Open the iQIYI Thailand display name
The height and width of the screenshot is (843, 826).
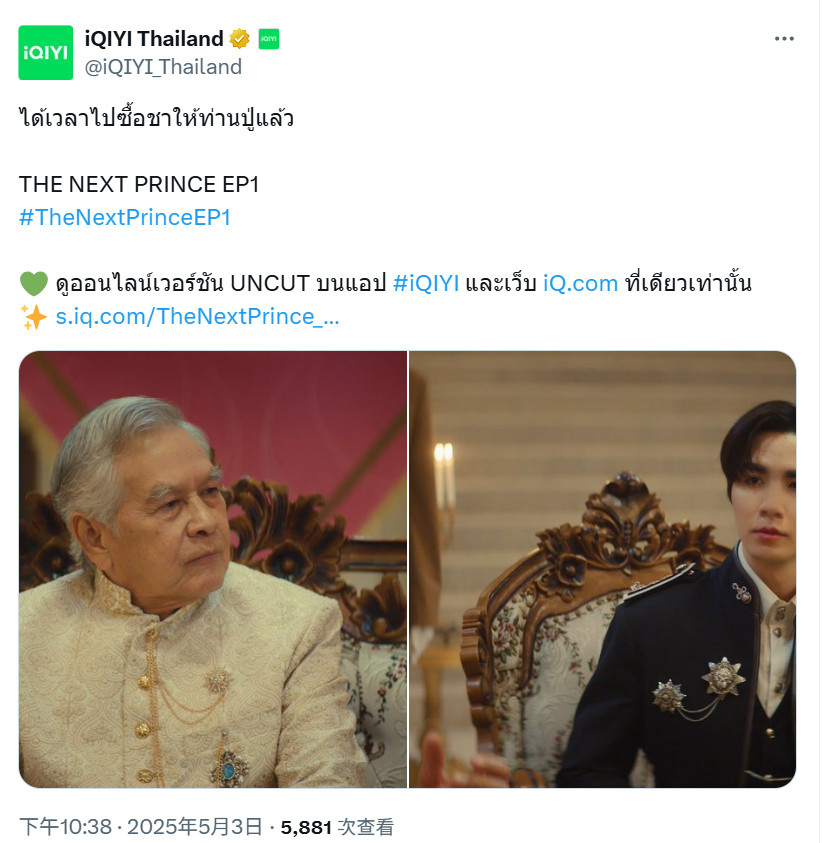coord(154,39)
